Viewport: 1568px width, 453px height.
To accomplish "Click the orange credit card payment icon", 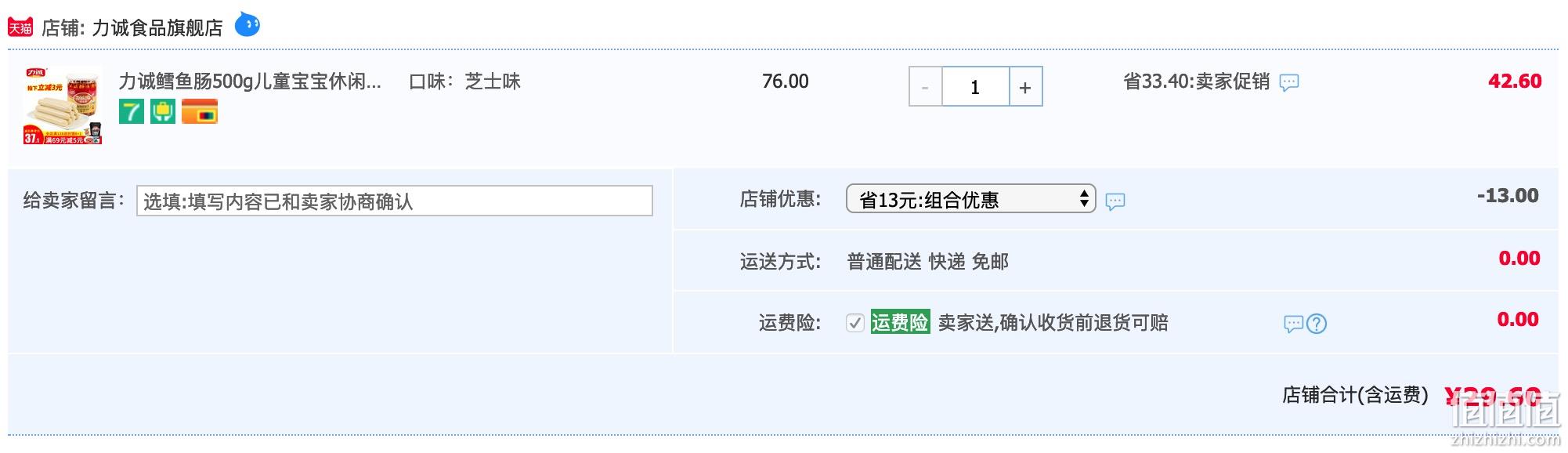I will (199, 112).
